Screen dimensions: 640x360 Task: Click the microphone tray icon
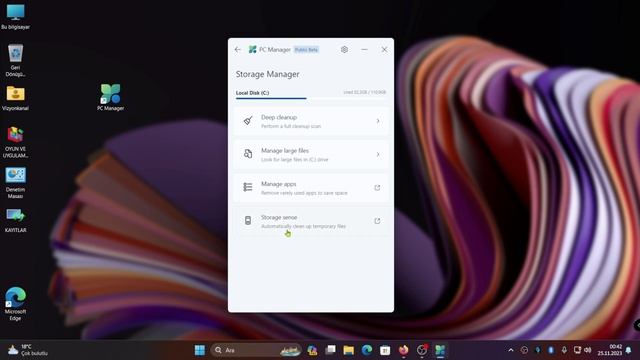click(x=564, y=350)
